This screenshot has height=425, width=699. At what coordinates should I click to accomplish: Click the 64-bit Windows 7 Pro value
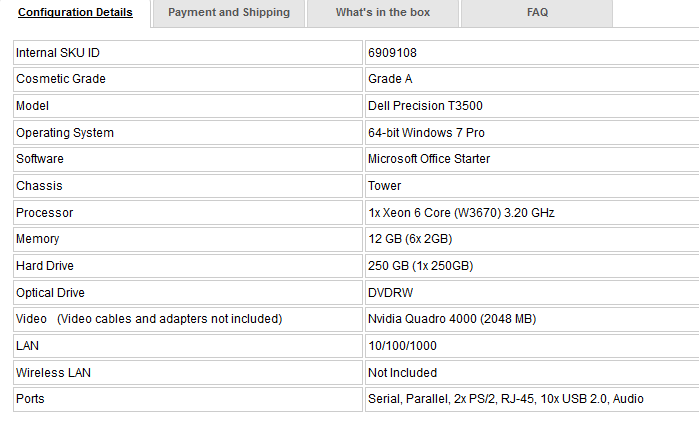(426, 132)
